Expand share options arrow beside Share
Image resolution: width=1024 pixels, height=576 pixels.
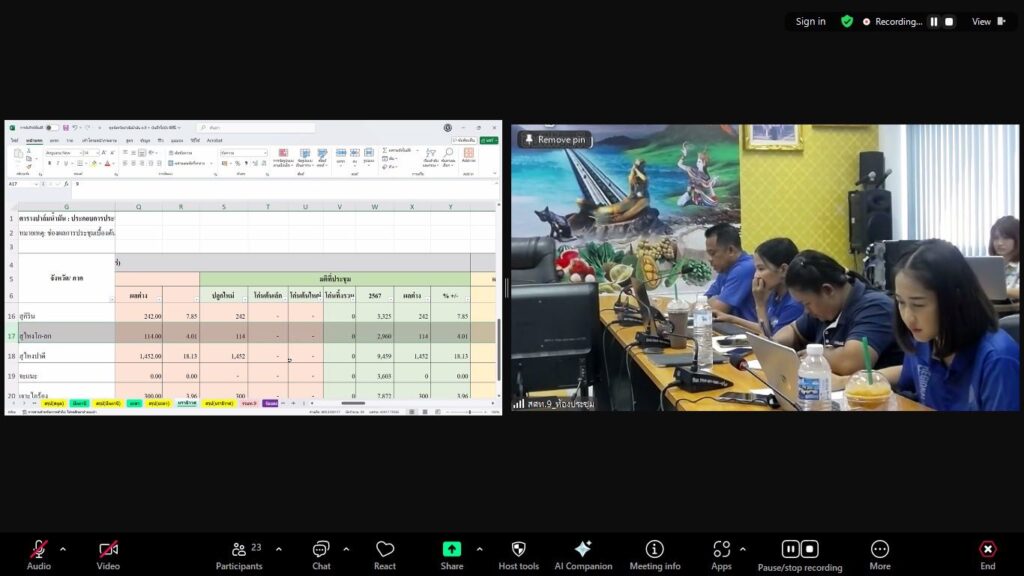(479, 549)
